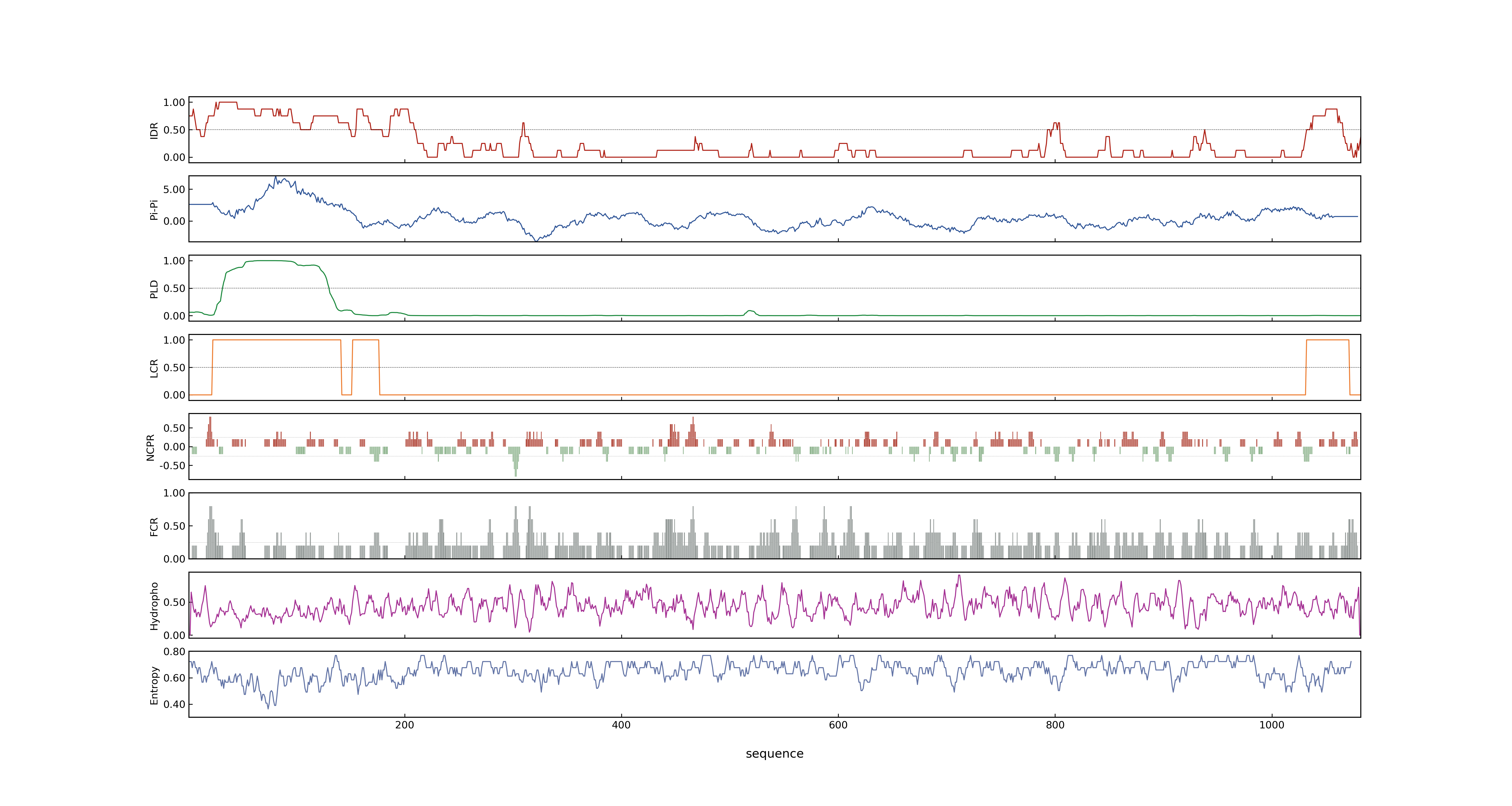Screen dimensions: 1512x806
Task: Click the Pi-Pi y-axis label
Action: [x=154, y=209]
